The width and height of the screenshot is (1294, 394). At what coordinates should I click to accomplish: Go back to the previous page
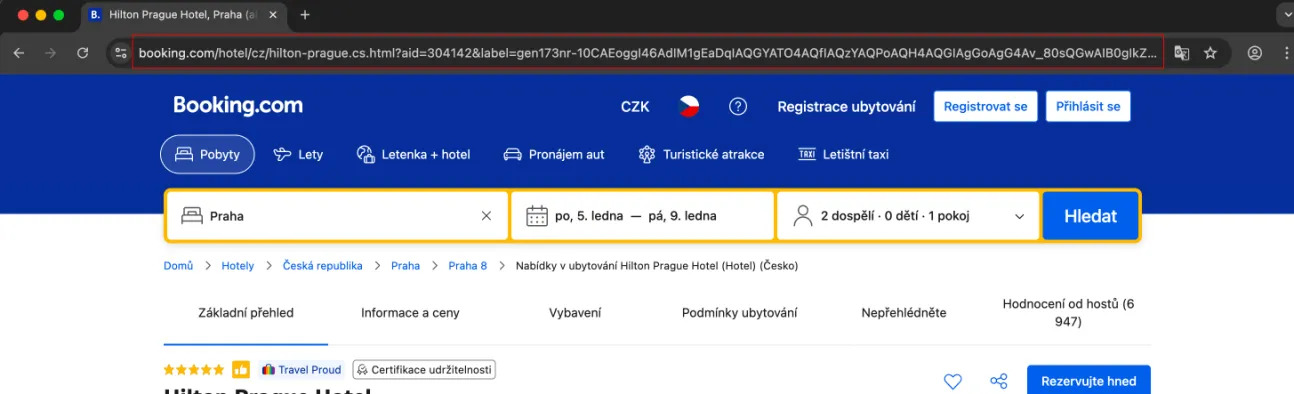[x=18, y=53]
